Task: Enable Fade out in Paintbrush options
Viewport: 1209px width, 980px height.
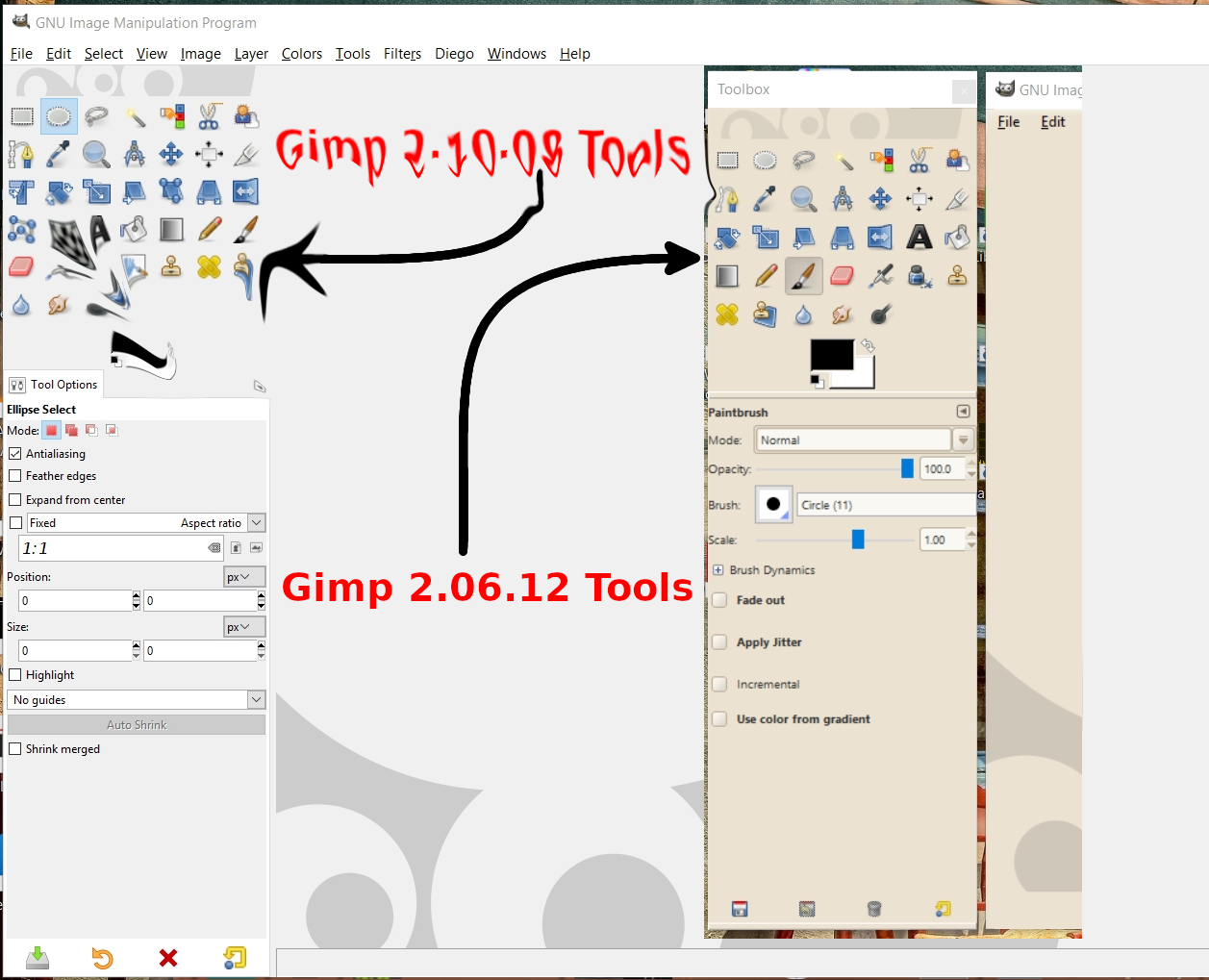Action: click(719, 600)
